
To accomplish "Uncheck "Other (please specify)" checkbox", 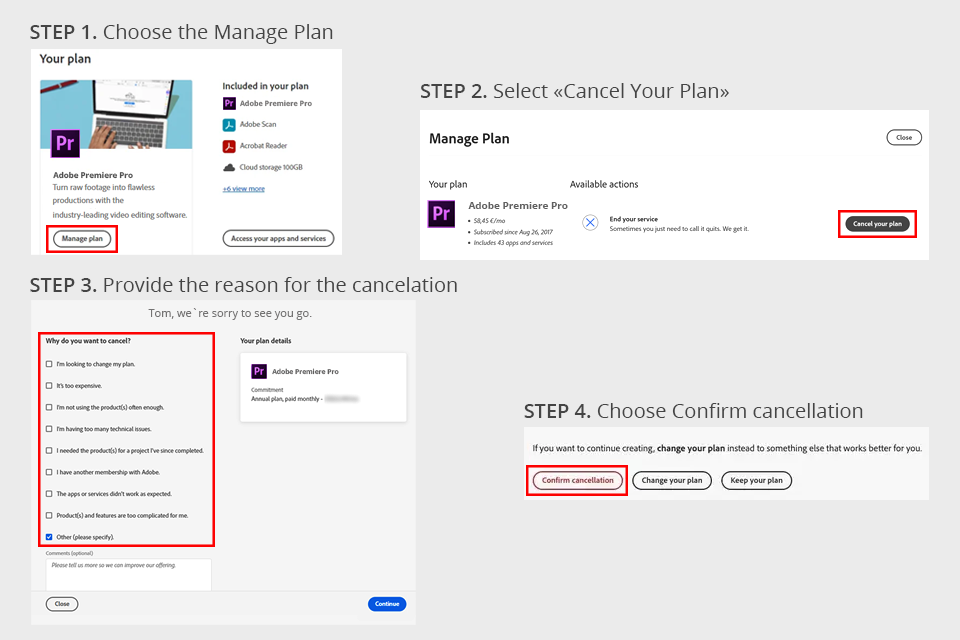I will coord(49,537).
